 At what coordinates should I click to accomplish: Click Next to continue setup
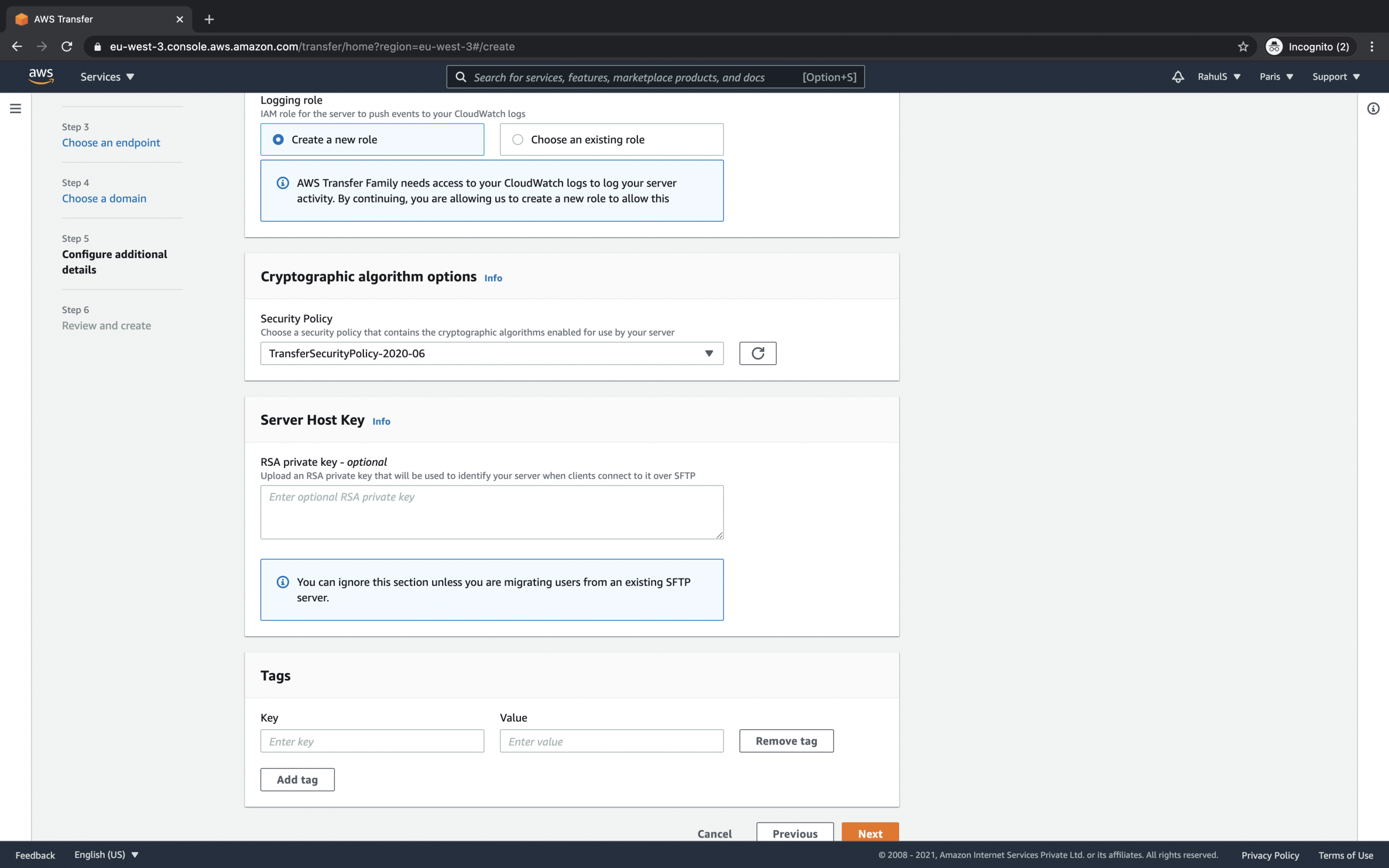[x=870, y=833]
